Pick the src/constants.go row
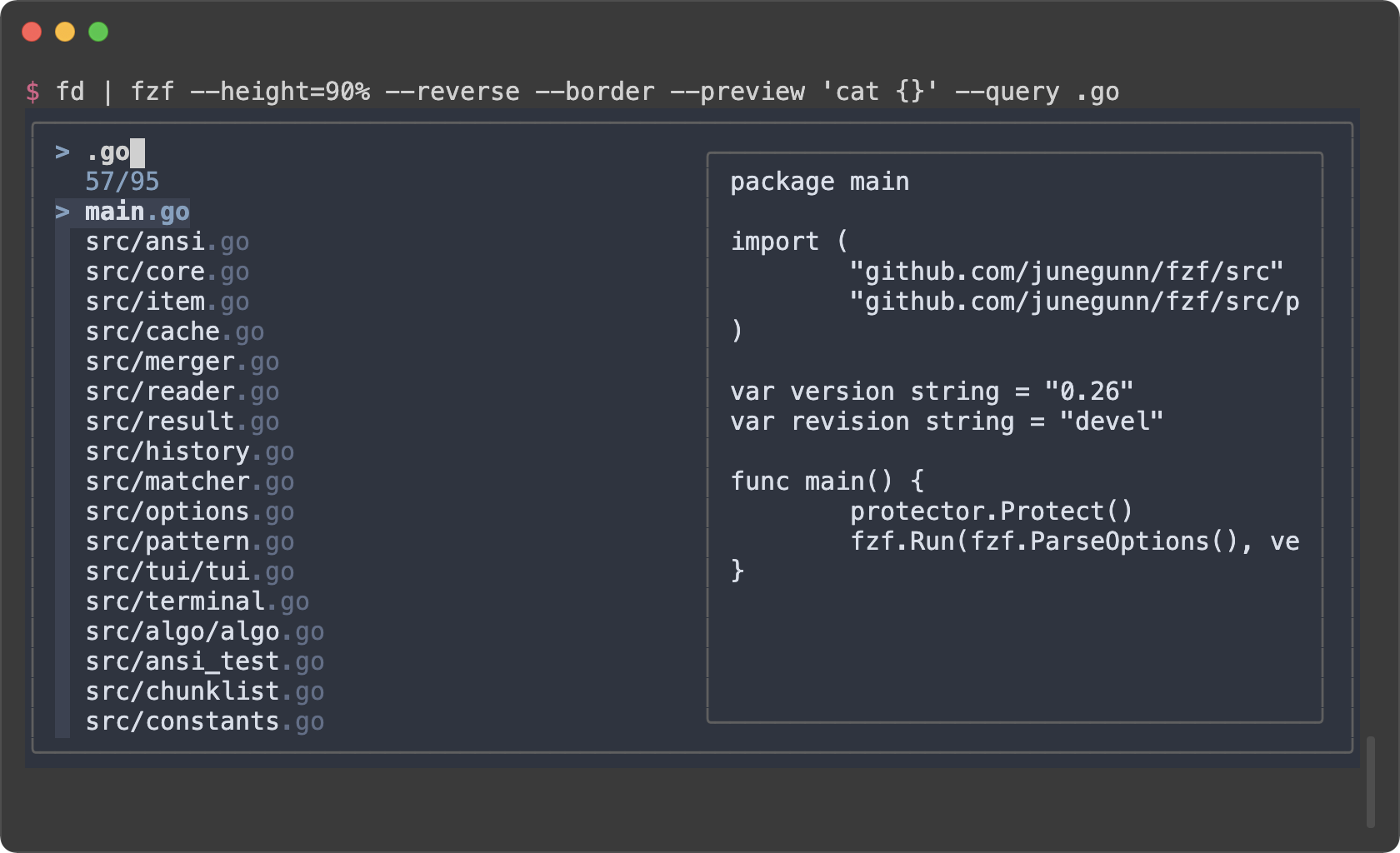The height and width of the screenshot is (853, 1400). (204, 721)
